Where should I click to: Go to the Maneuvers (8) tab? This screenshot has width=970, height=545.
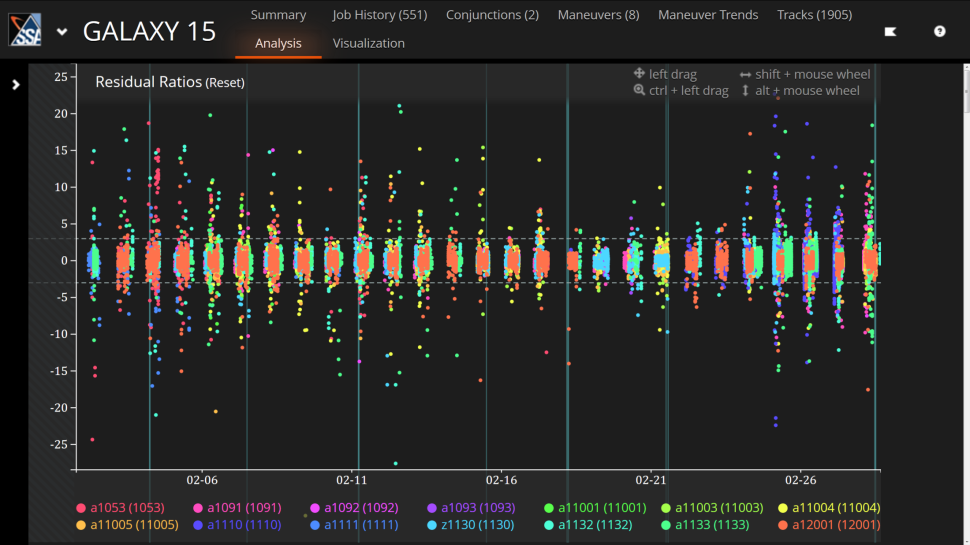[598, 15]
